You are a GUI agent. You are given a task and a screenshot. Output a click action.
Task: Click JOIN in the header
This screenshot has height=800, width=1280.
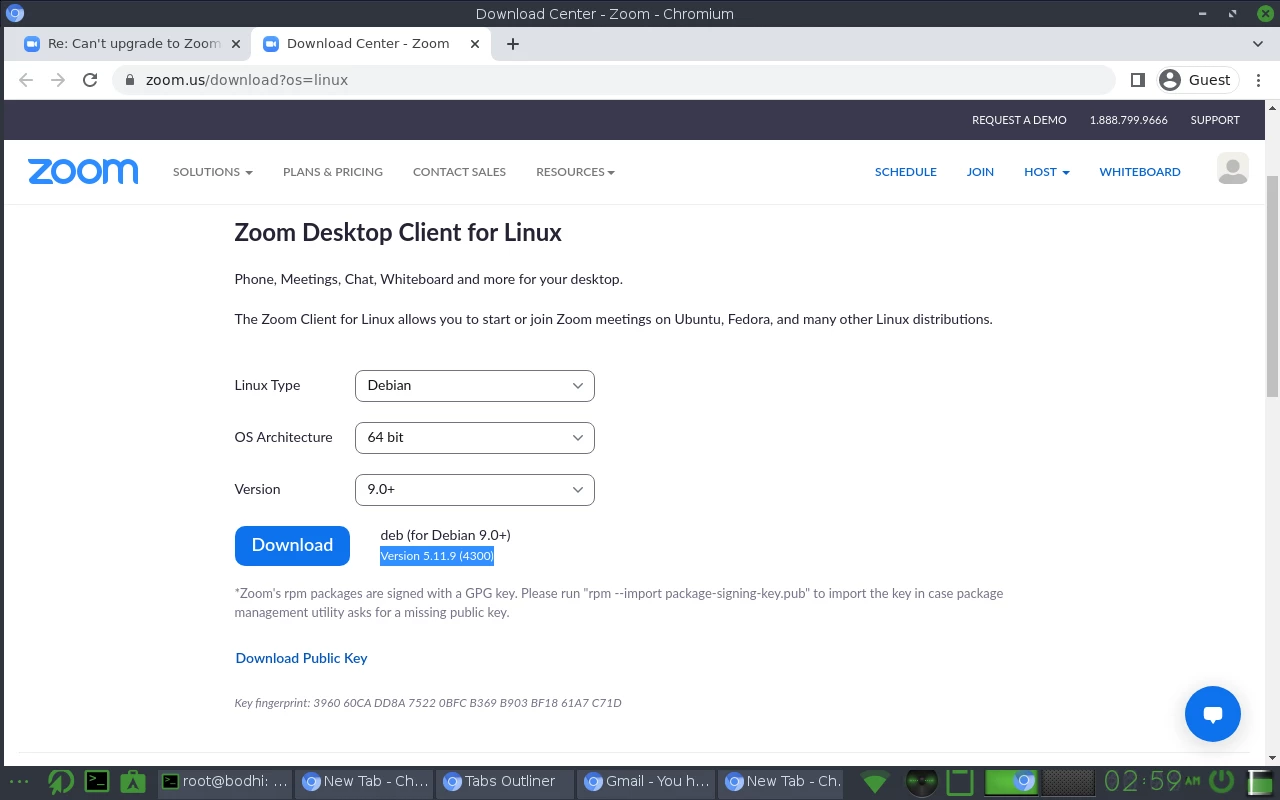980,172
